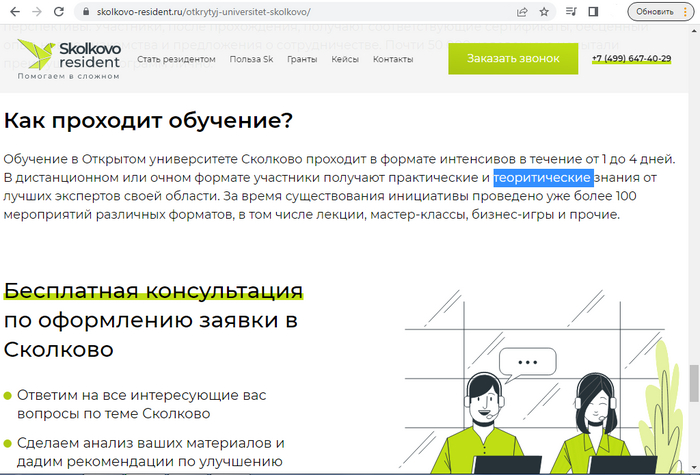Click the highlighted word теоритические
The width and height of the screenshot is (700, 475).
(x=543, y=178)
